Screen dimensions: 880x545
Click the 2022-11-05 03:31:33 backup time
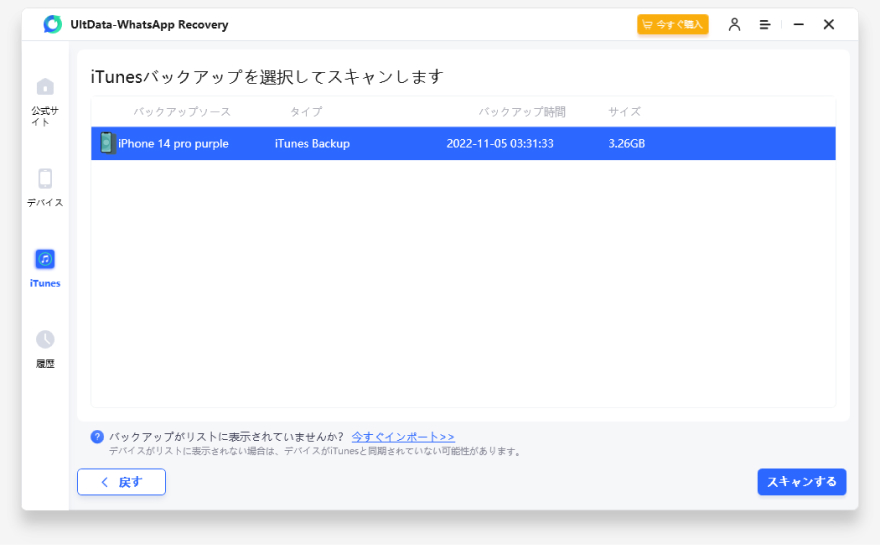(x=500, y=144)
